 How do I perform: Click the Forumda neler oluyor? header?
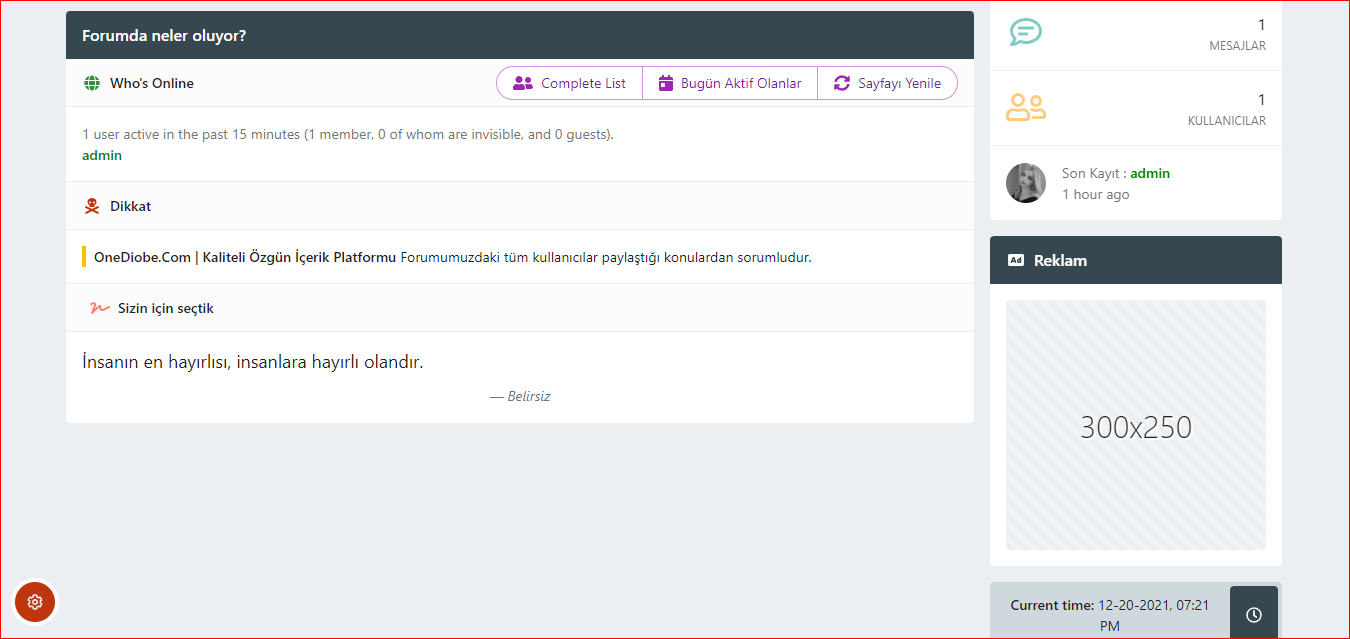click(164, 36)
